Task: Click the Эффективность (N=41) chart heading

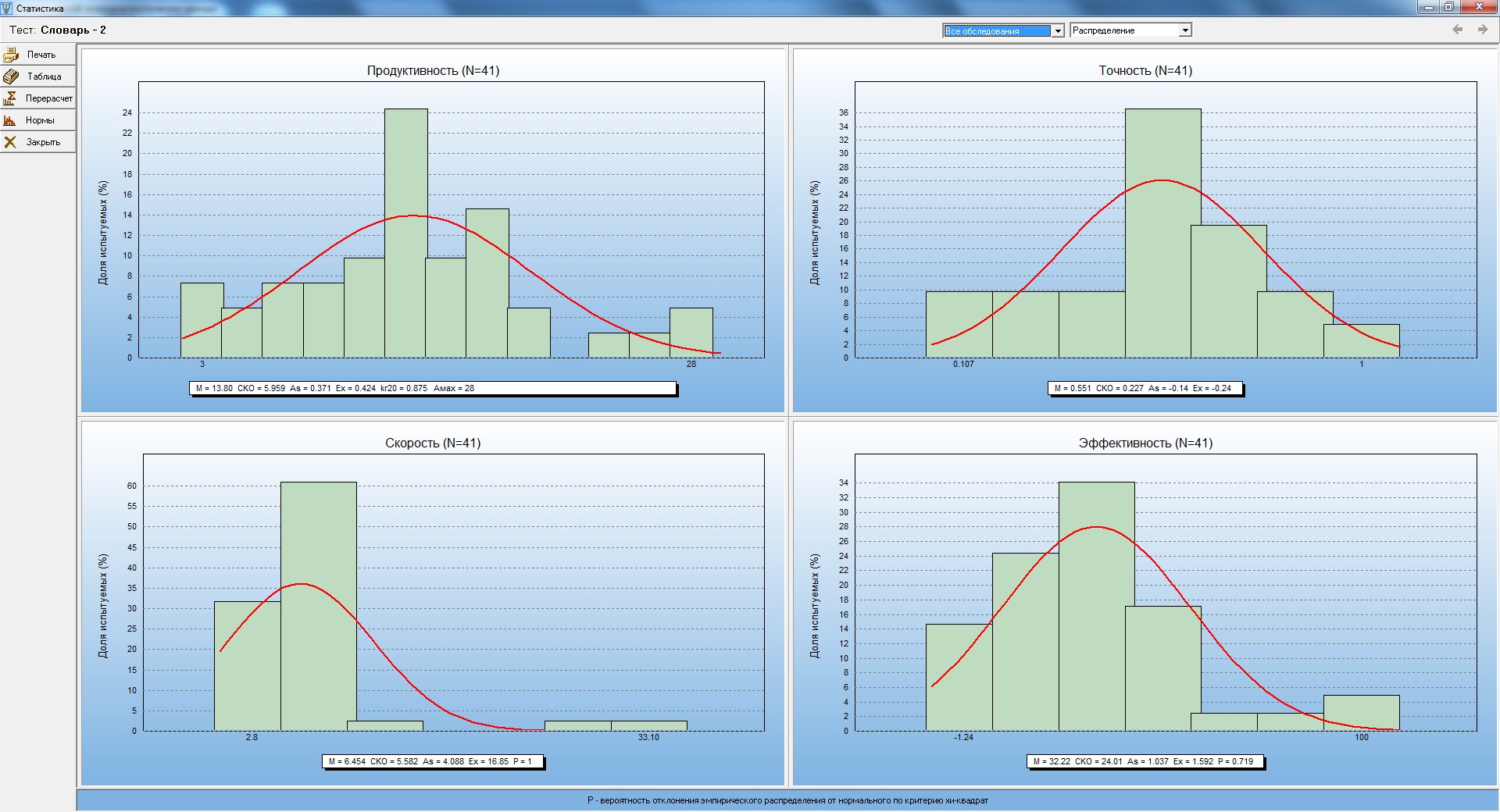Action: 1145,443
